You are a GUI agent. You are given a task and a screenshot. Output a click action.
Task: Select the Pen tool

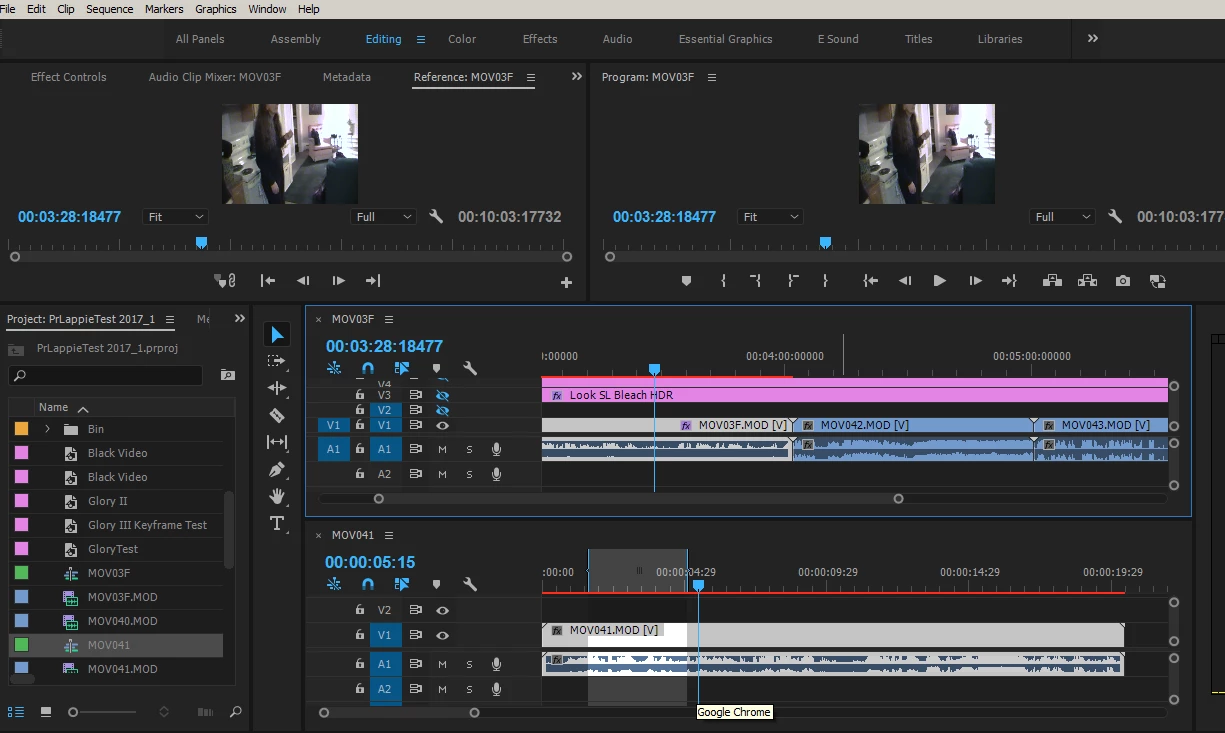[277, 469]
